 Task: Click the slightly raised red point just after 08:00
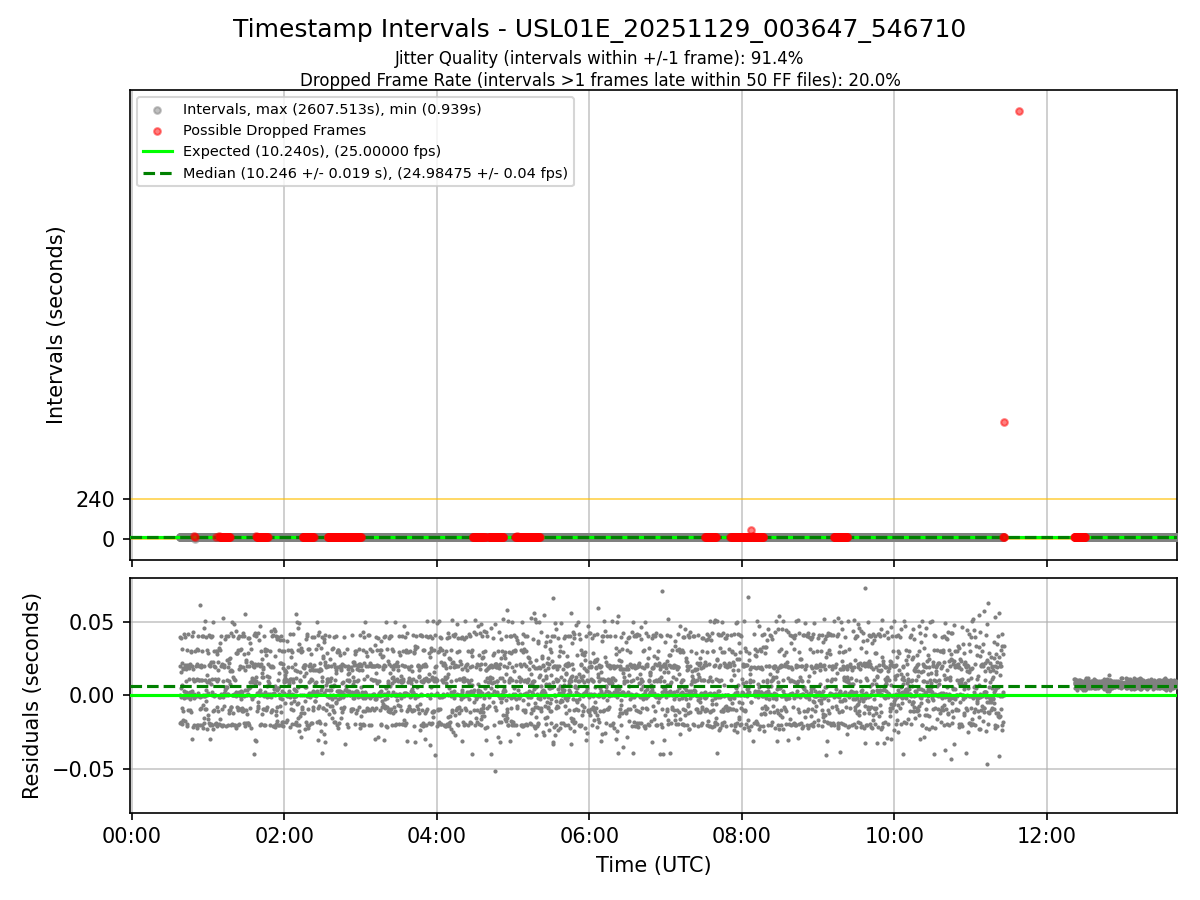751,530
